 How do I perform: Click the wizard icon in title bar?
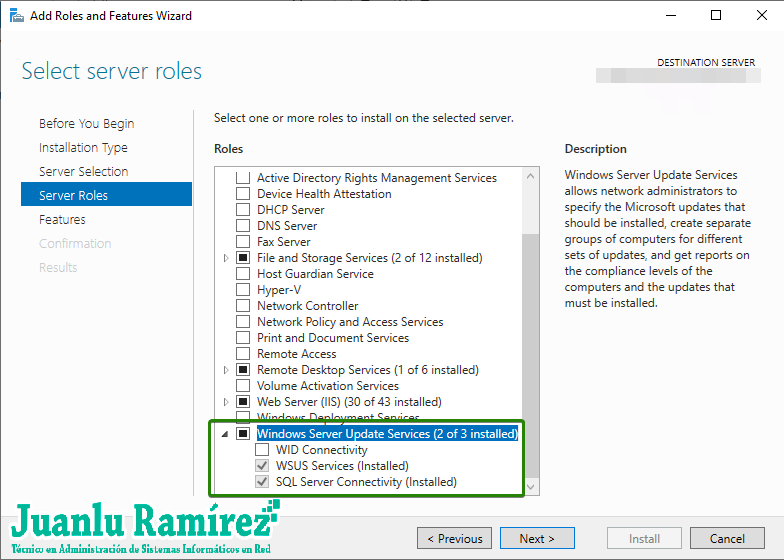click(x=16, y=16)
